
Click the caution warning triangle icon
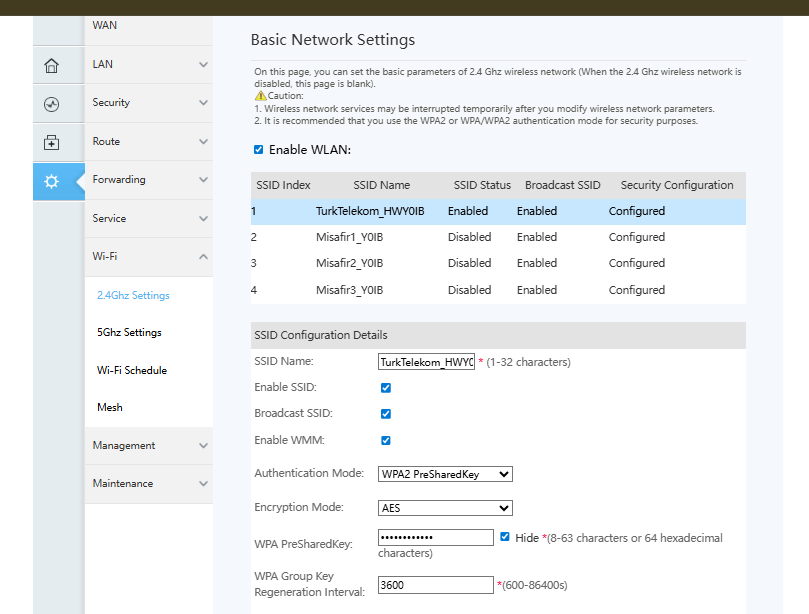click(261, 95)
